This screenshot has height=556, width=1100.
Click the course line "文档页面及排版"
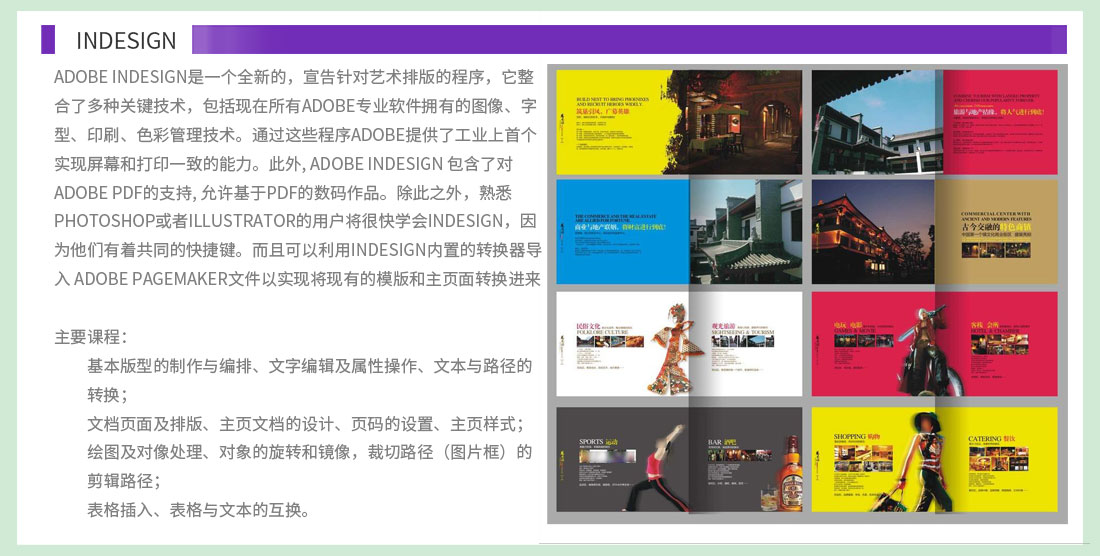(306, 424)
